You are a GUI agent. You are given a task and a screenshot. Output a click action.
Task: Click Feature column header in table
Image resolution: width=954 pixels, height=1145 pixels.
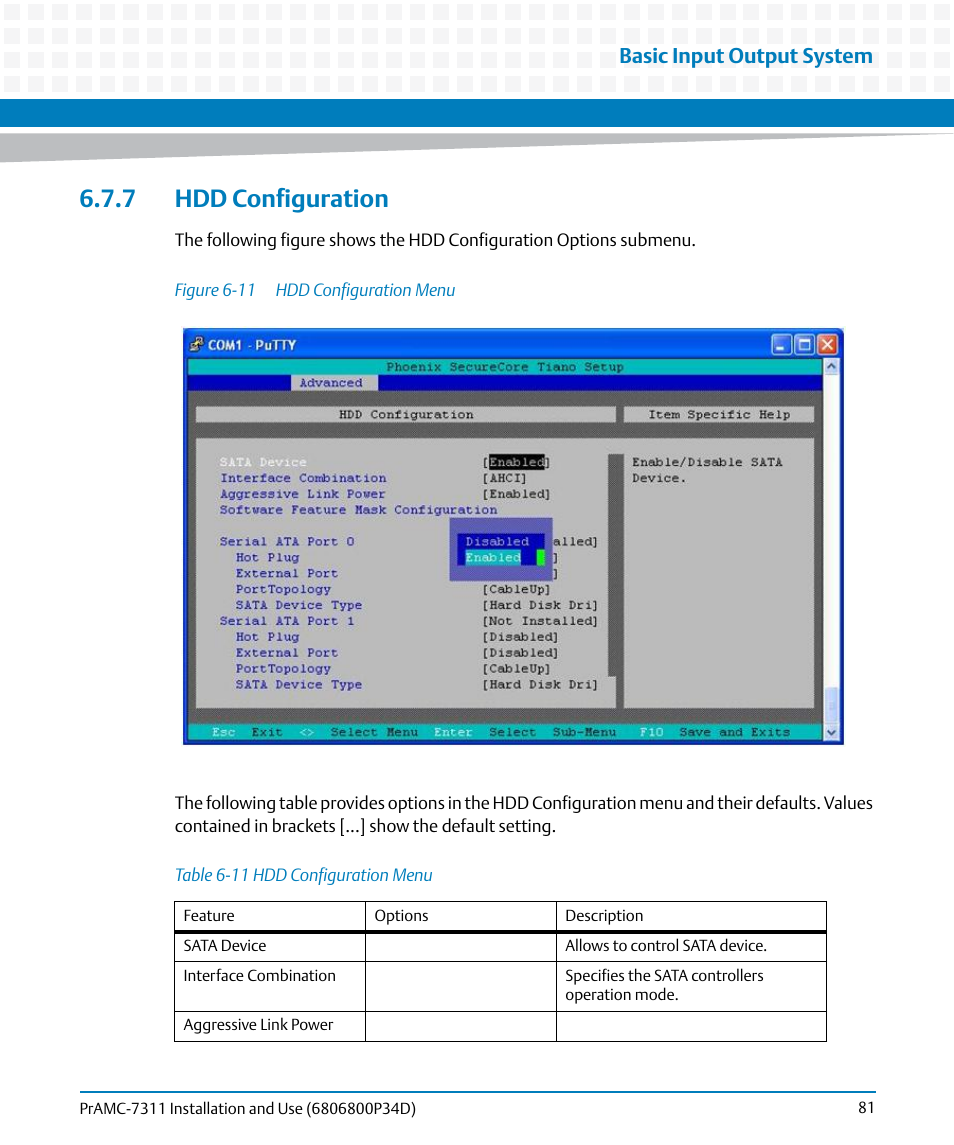[x=270, y=916]
